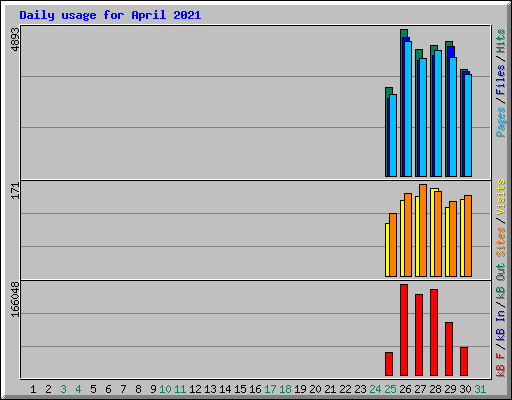The width and height of the screenshot is (512, 400).
Task: Click the green day 24 axis label
Action: tap(375, 389)
